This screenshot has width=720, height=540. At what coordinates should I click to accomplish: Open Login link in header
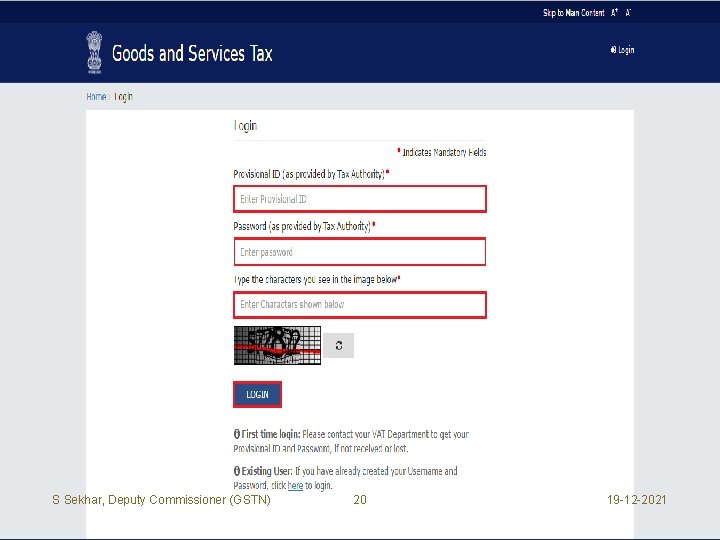click(x=622, y=50)
